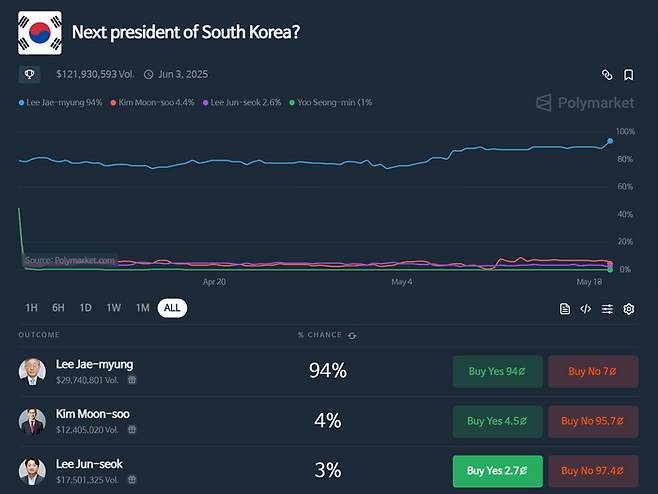Viewport: 658px width, 494px height.
Task: Open the document icon beside the chart controls
Action: click(x=565, y=309)
